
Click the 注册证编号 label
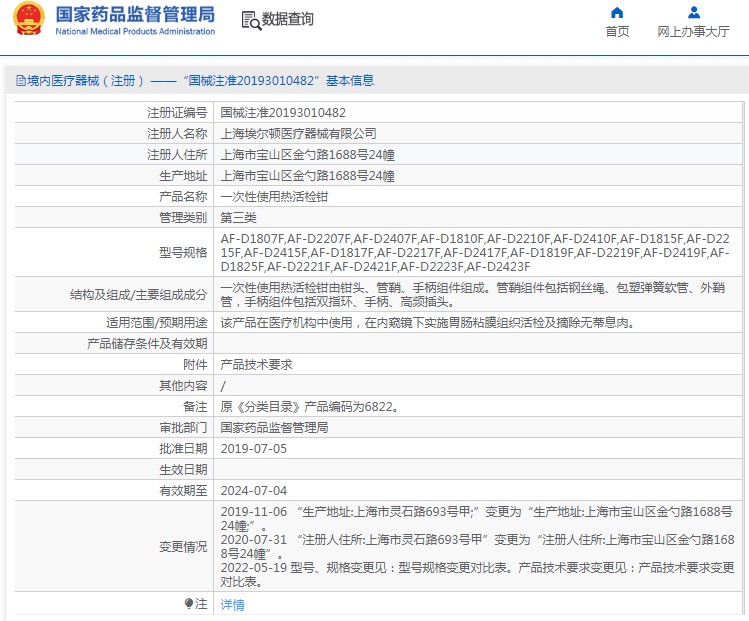tap(177, 113)
